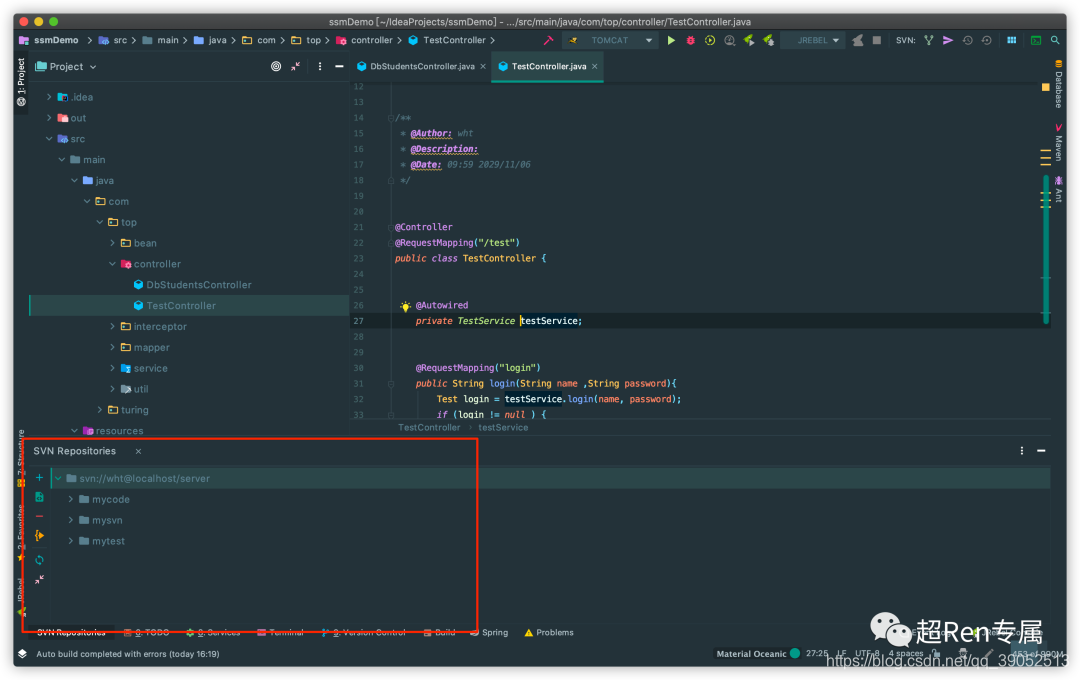Open the Maven side tab
Viewport: 1080px width, 680px height.
1058,142
